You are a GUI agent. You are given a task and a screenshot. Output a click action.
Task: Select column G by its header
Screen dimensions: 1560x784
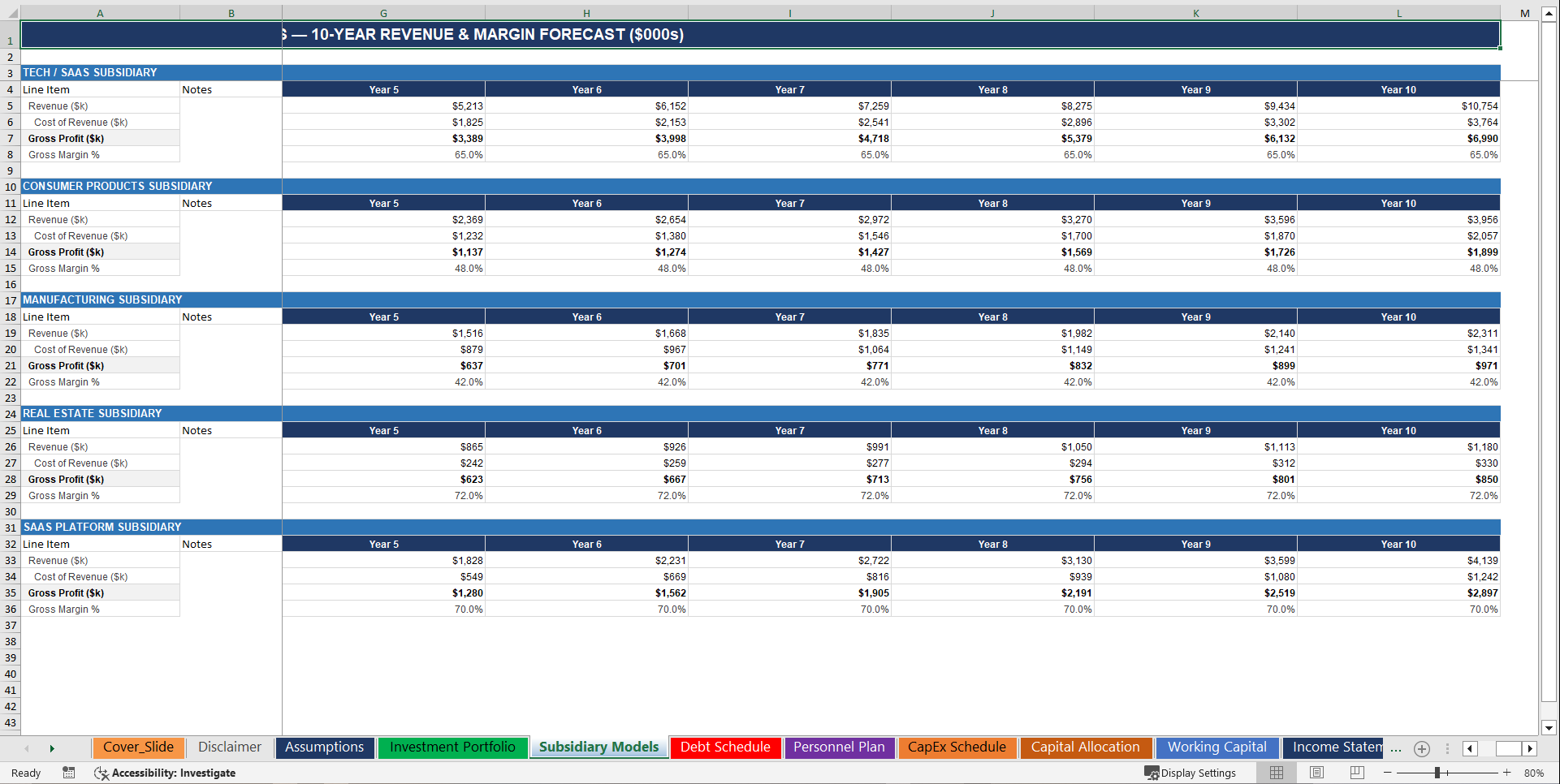pos(382,12)
